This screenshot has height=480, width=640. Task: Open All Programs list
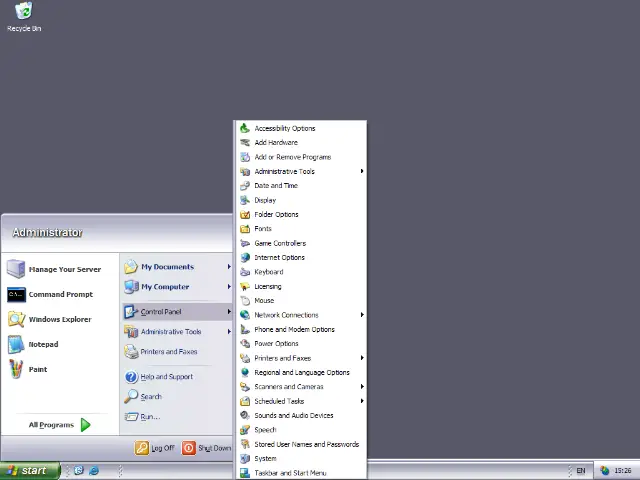(x=60, y=425)
